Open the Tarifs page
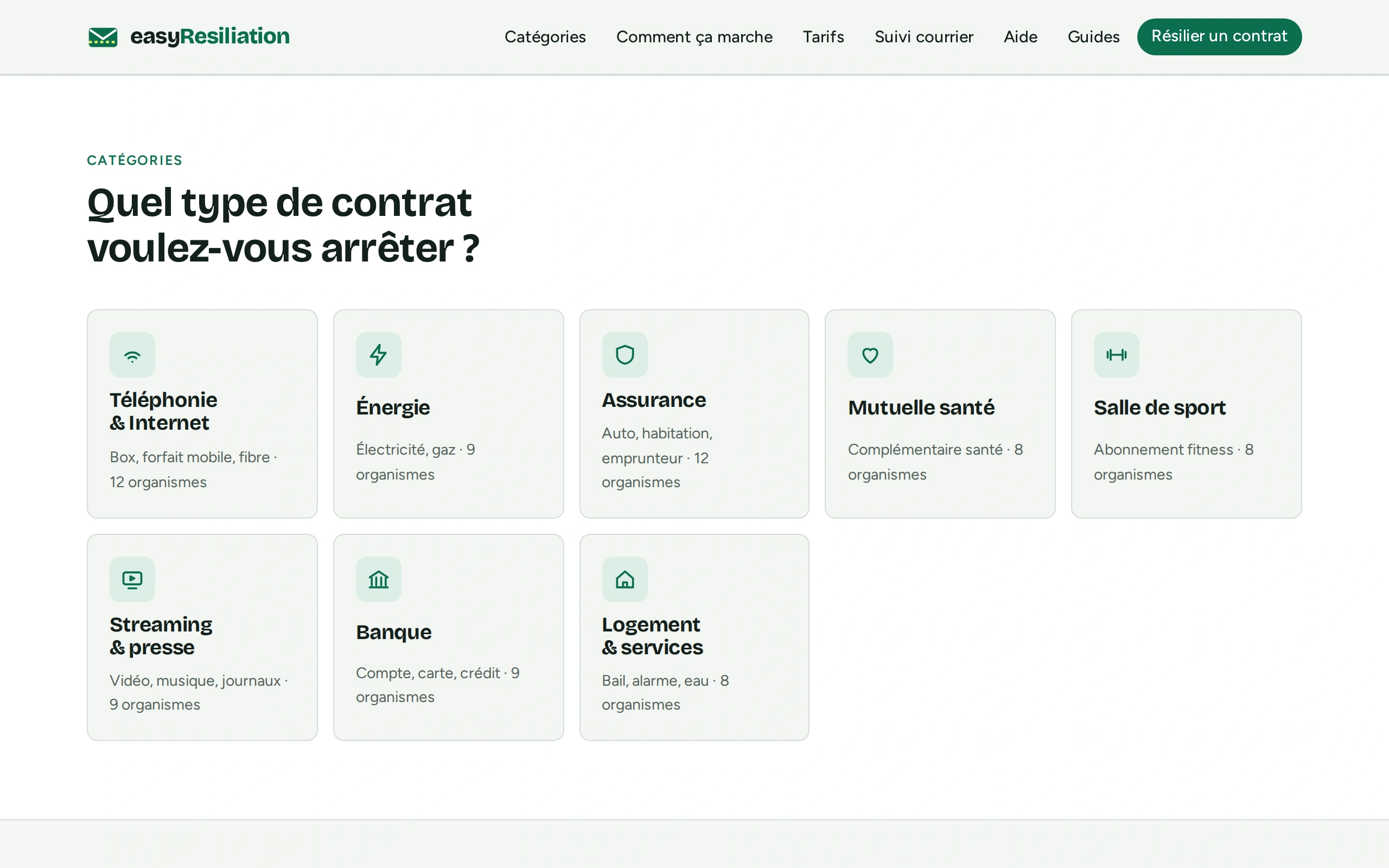The image size is (1389, 868). pyautogui.click(x=823, y=37)
